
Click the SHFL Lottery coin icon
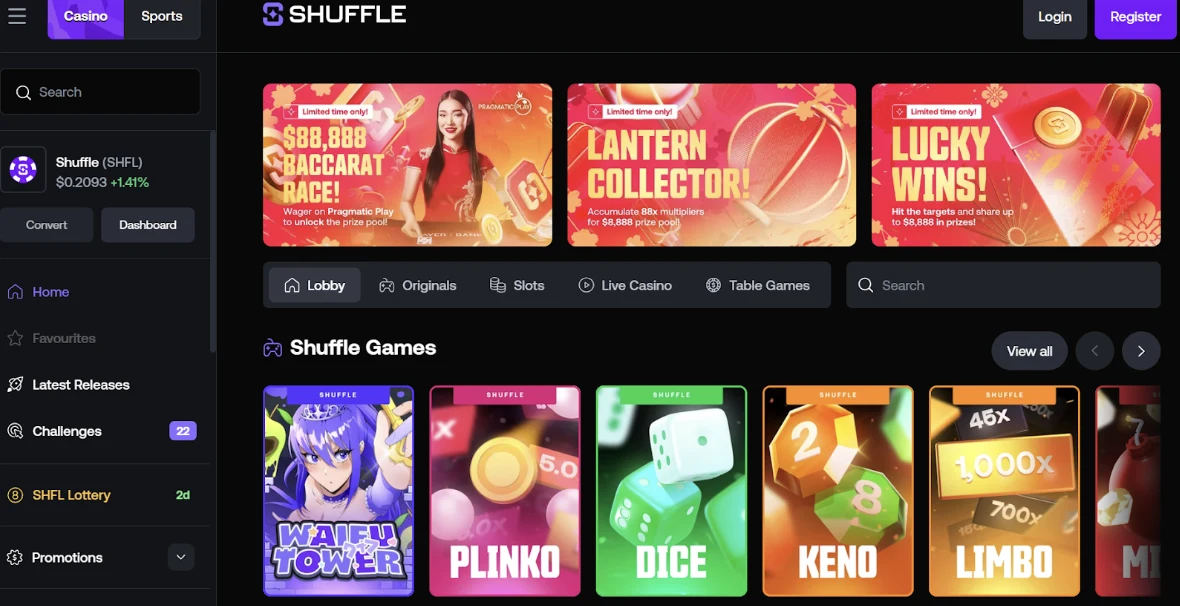15,495
